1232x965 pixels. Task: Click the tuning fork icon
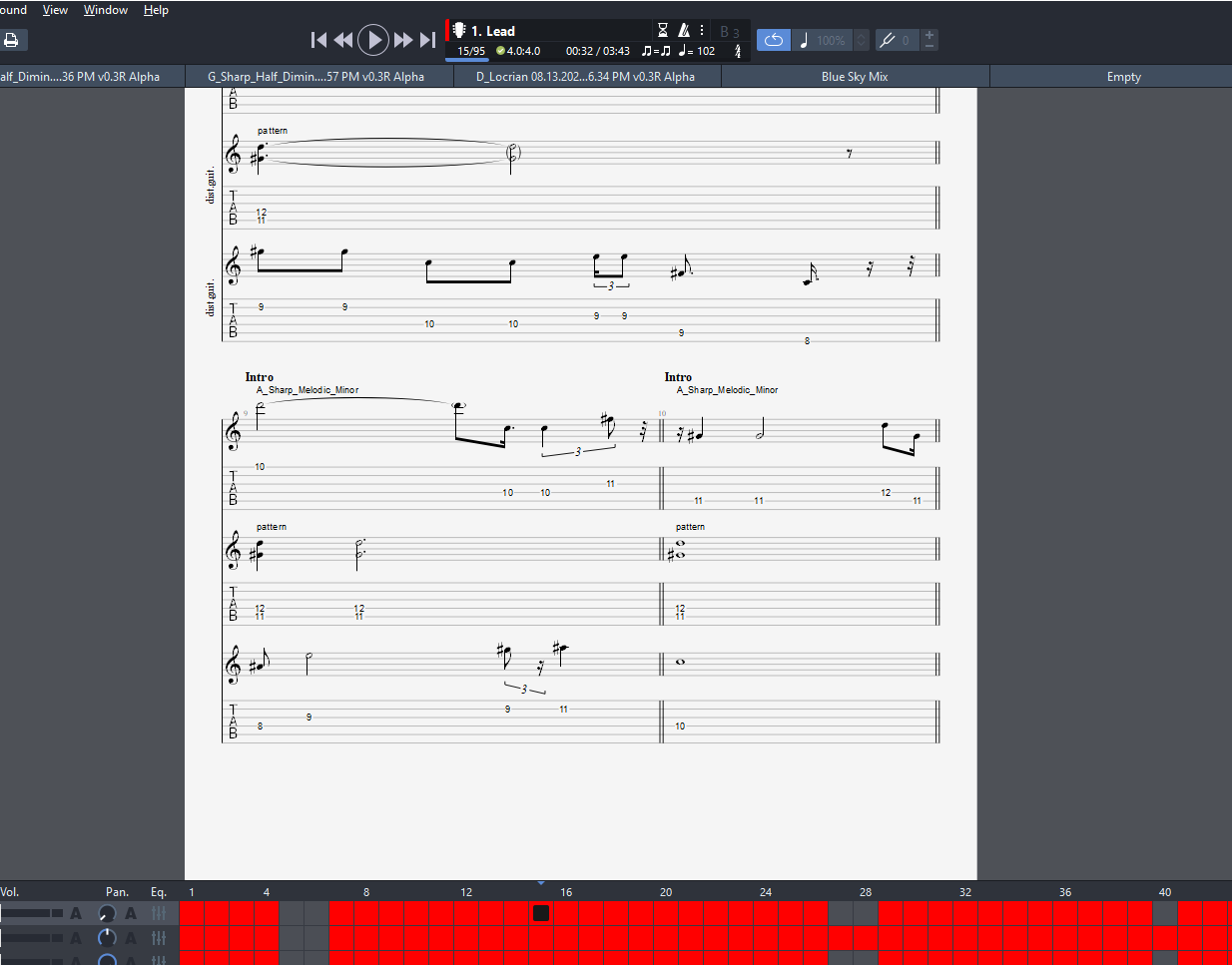(x=887, y=40)
